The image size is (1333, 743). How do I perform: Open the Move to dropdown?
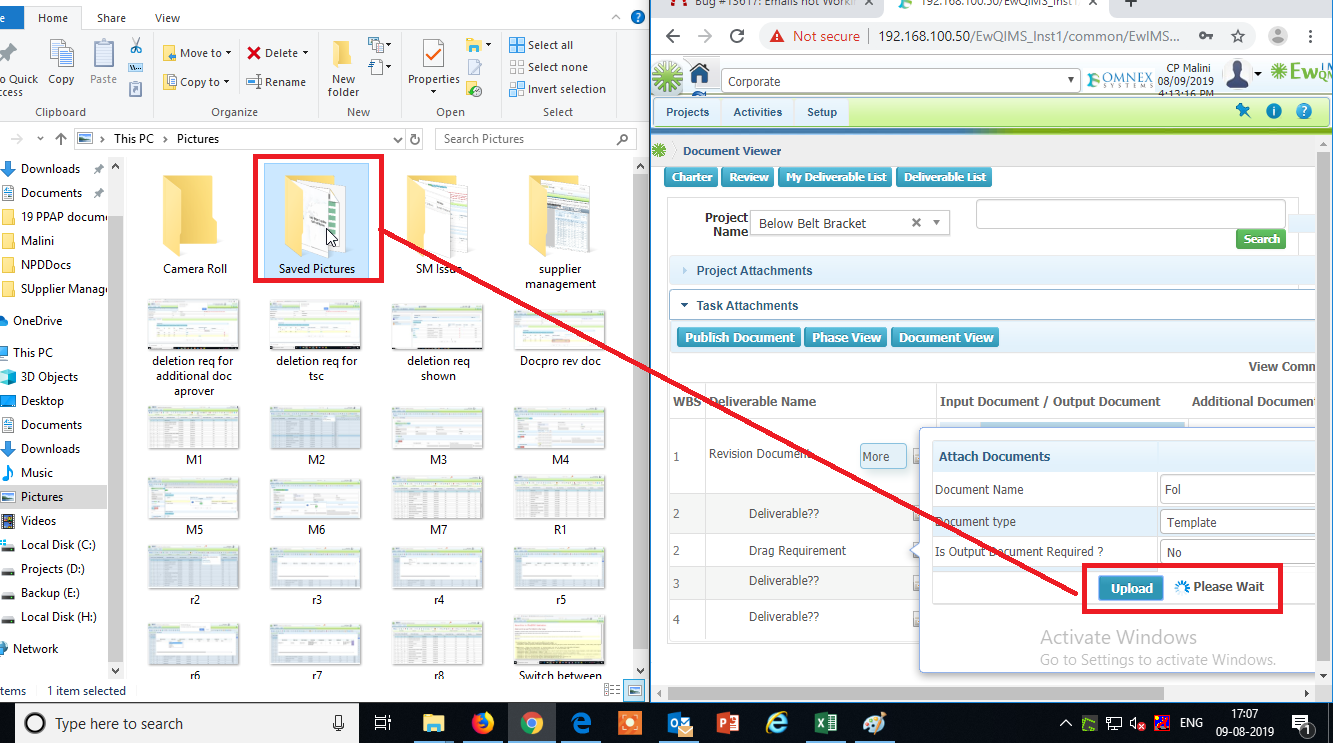(x=197, y=53)
